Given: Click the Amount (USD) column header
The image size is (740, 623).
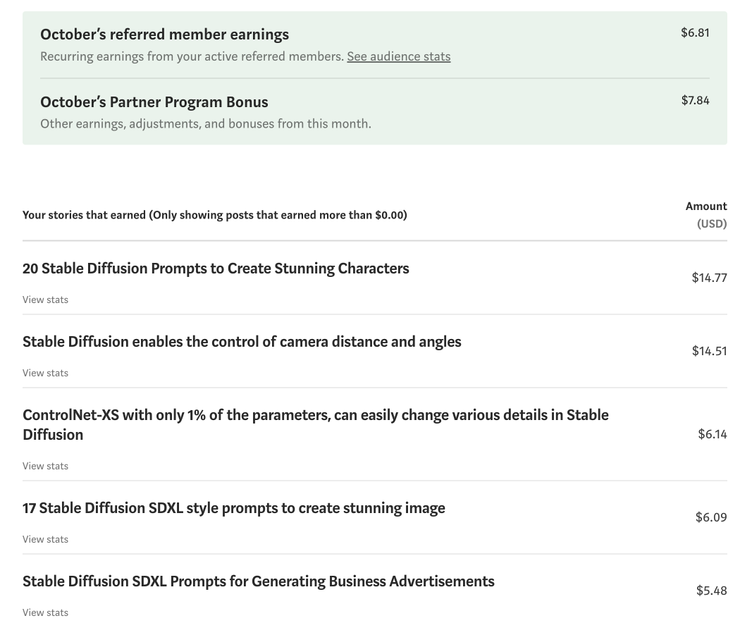Looking at the screenshot, I should (706, 214).
